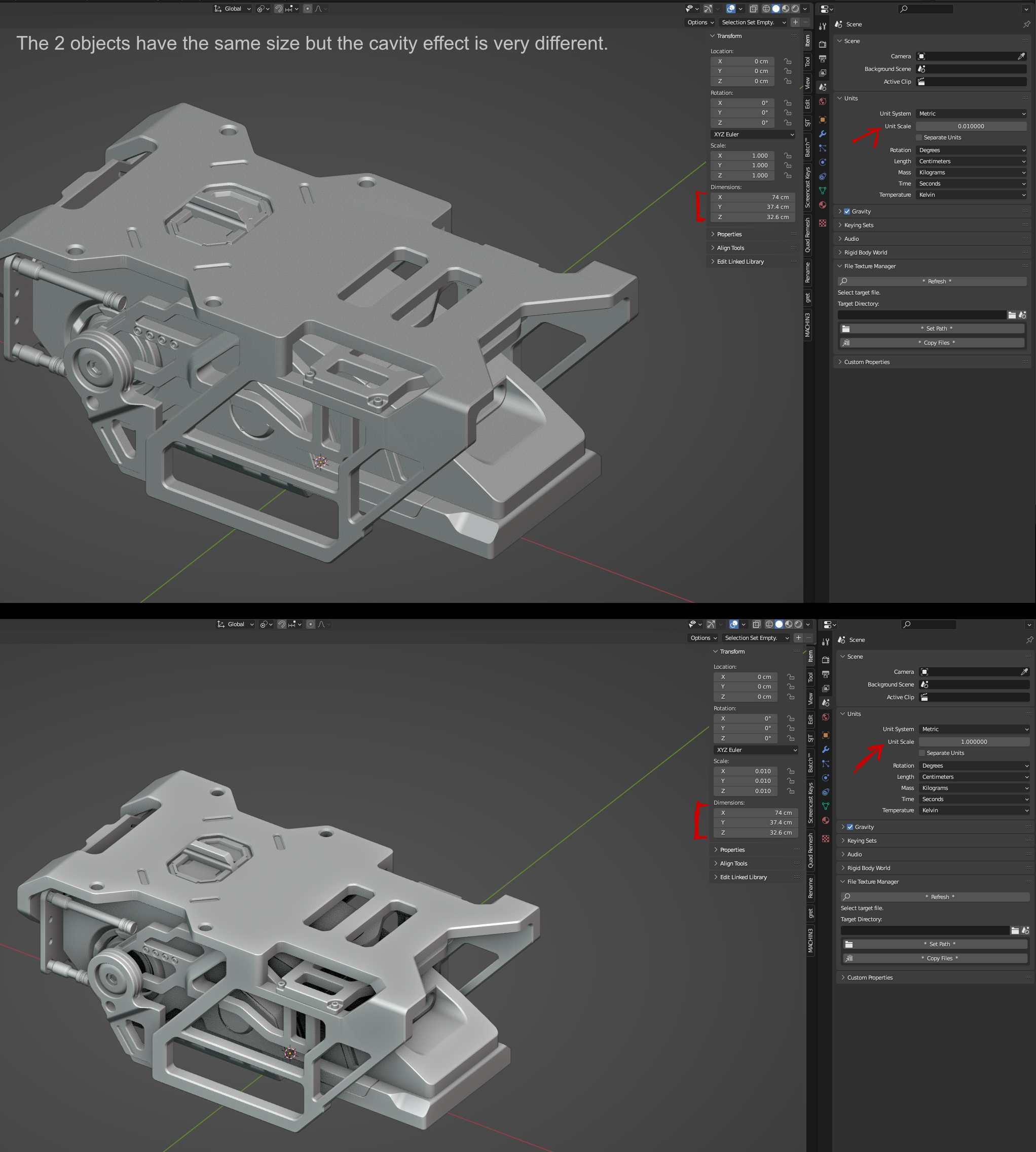Click the pin icon beside Scene, upper screenshot
Image resolution: width=1036 pixels, height=1152 pixels.
point(1026,24)
